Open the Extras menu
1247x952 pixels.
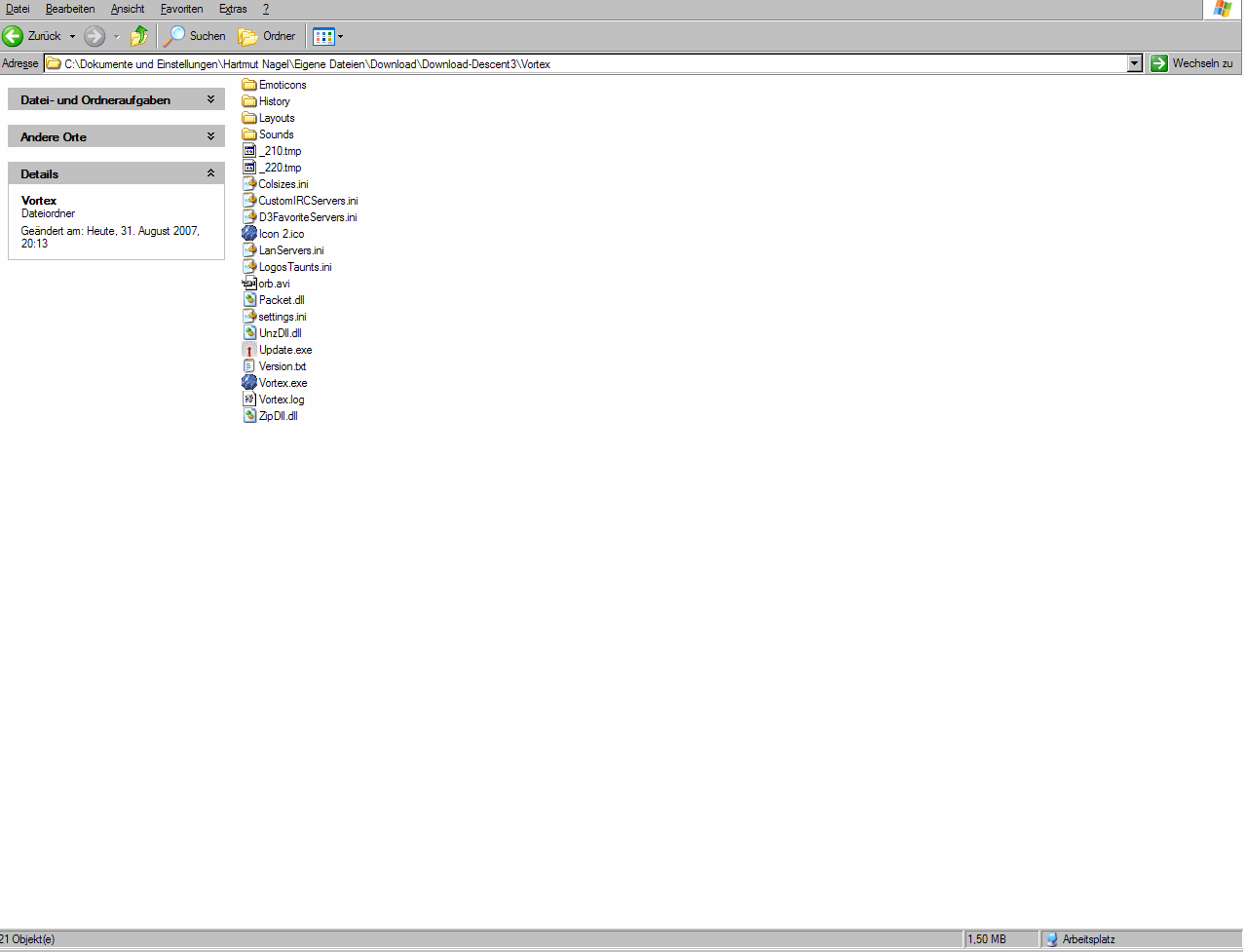click(x=233, y=9)
